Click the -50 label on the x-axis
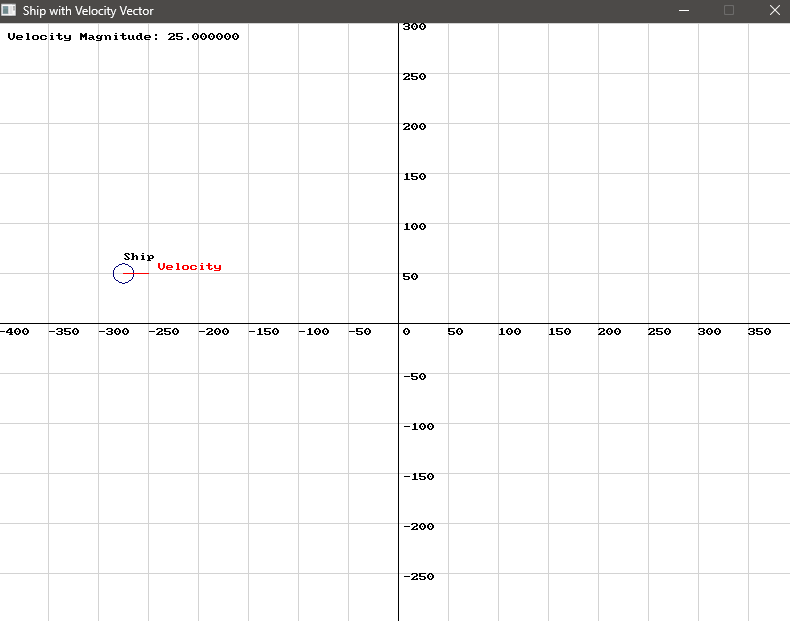Screen dimensions: 790x621 359,332
